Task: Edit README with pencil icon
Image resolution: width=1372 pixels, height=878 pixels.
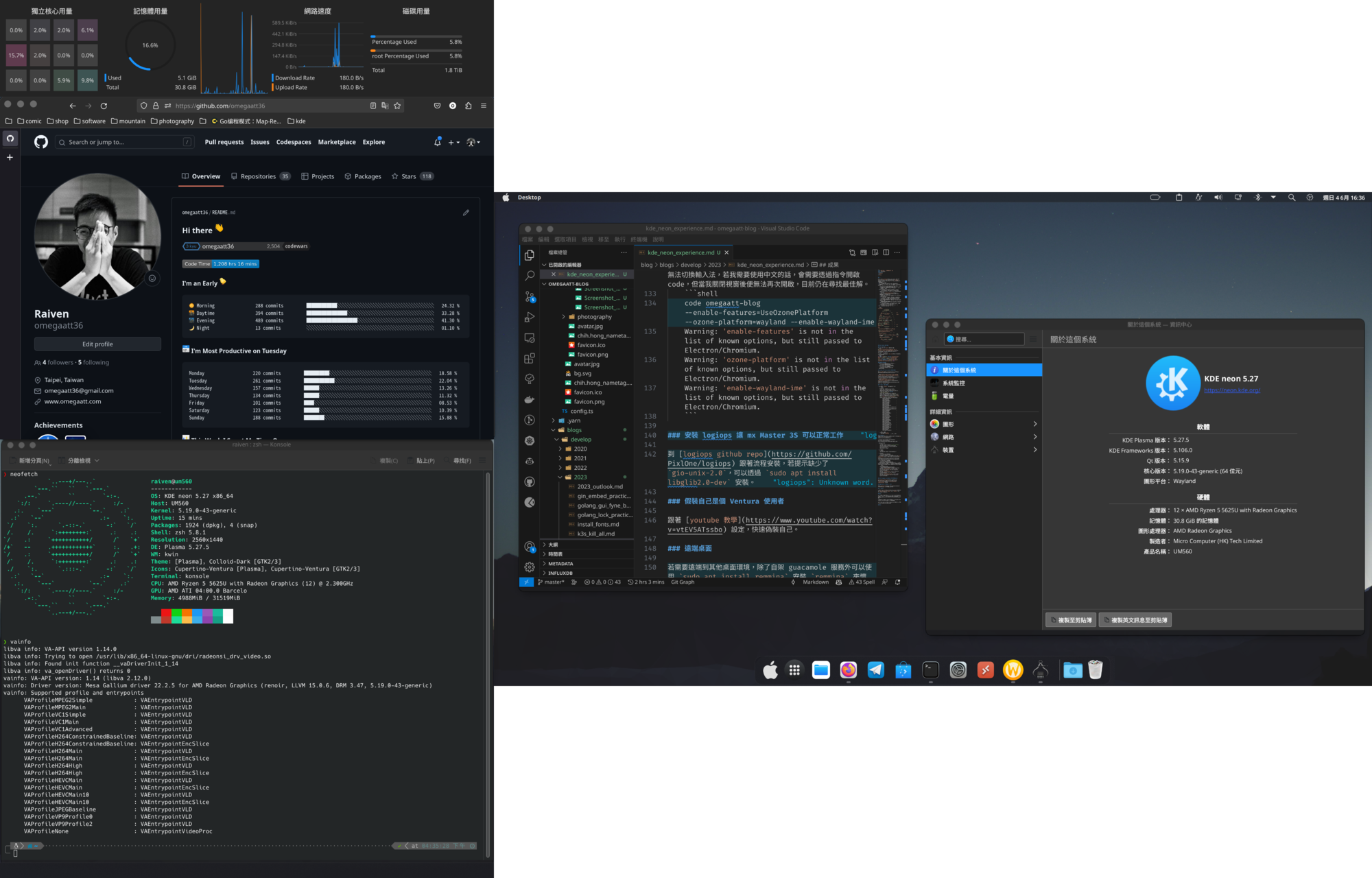Action: pos(466,213)
